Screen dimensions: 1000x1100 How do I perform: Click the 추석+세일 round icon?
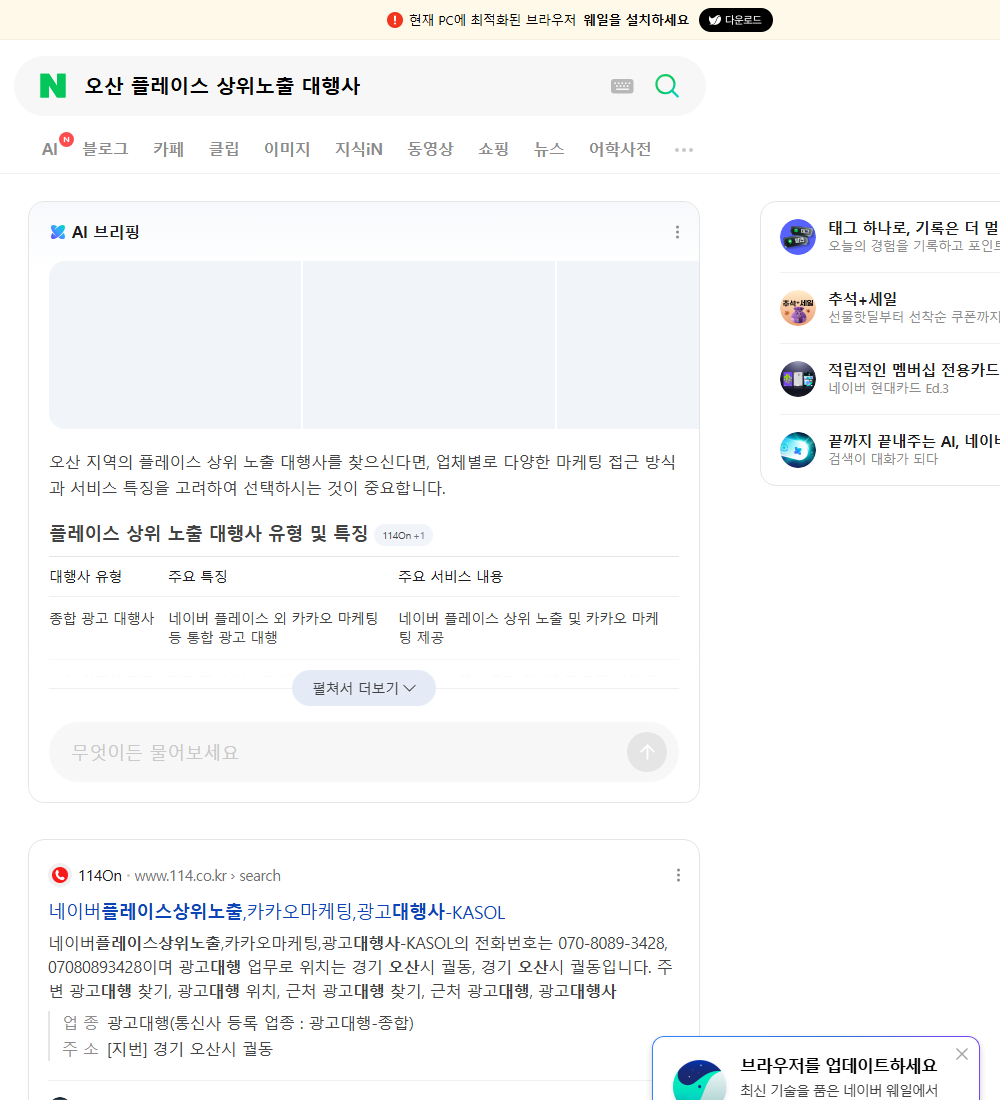pos(798,308)
